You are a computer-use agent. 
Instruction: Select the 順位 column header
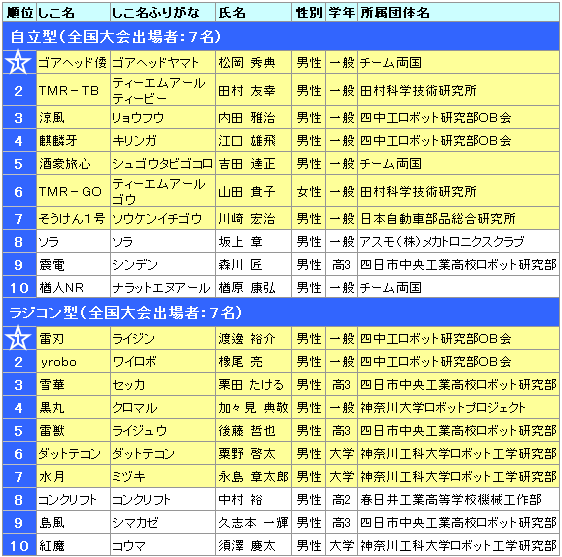pyautogui.click(x=20, y=13)
